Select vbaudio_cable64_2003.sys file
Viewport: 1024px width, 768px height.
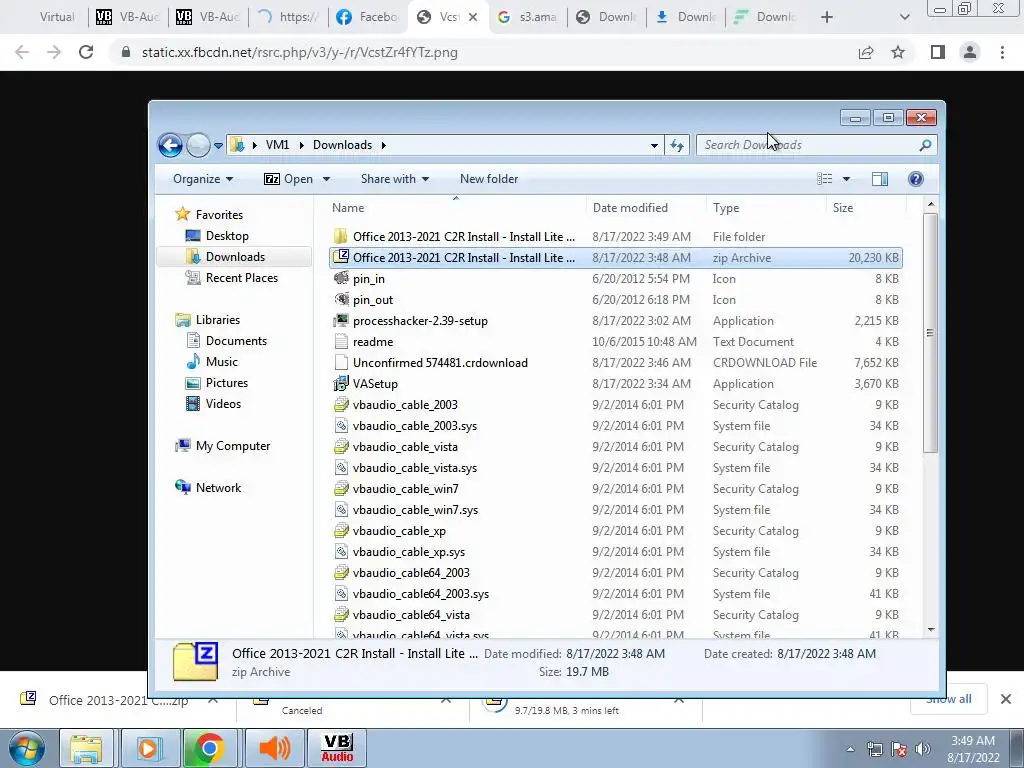coord(421,594)
